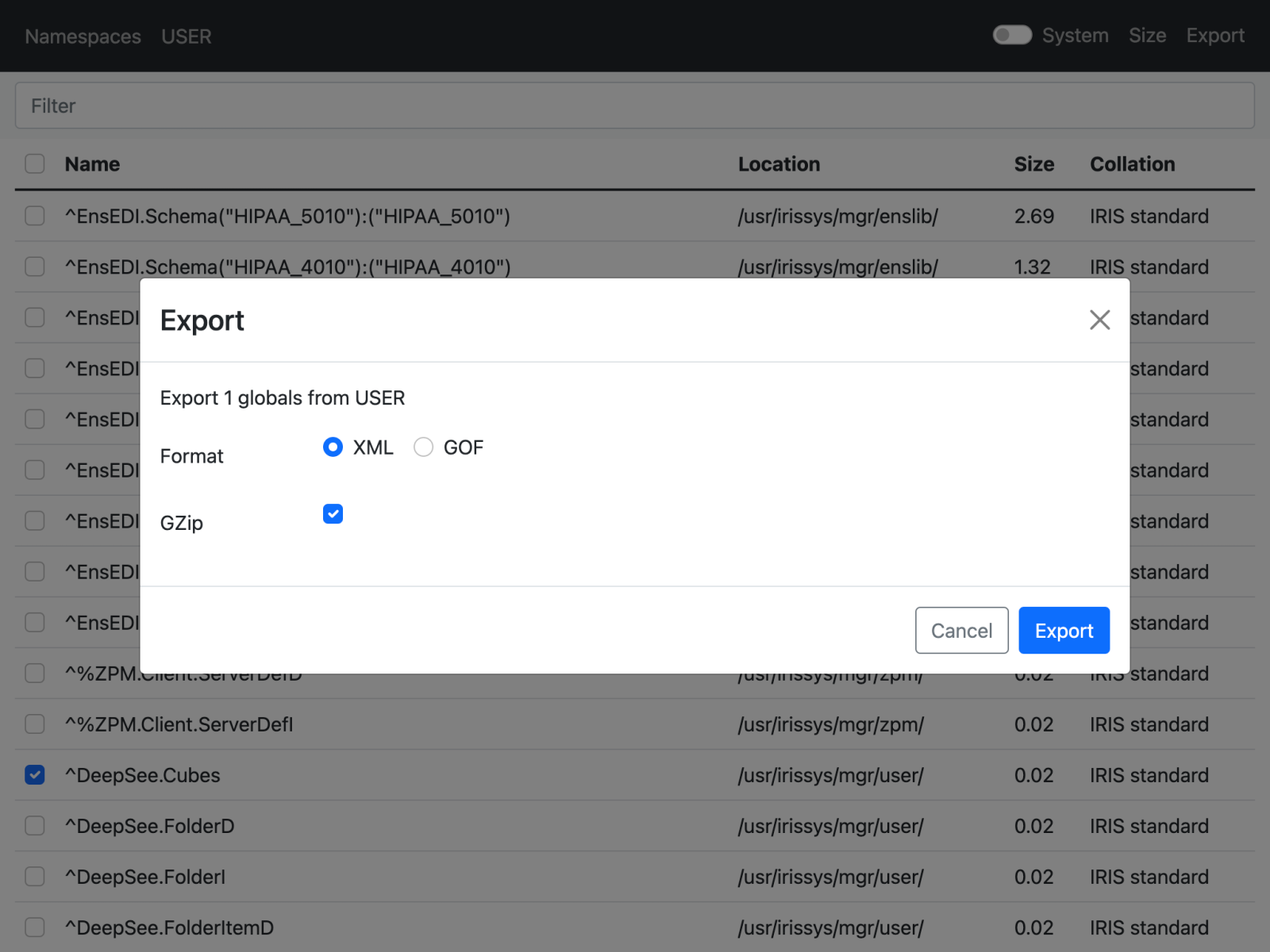Uncheck the ^DeepSee.Cubes row checkbox
This screenshot has height=952, width=1270.
[x=35, y=775]
